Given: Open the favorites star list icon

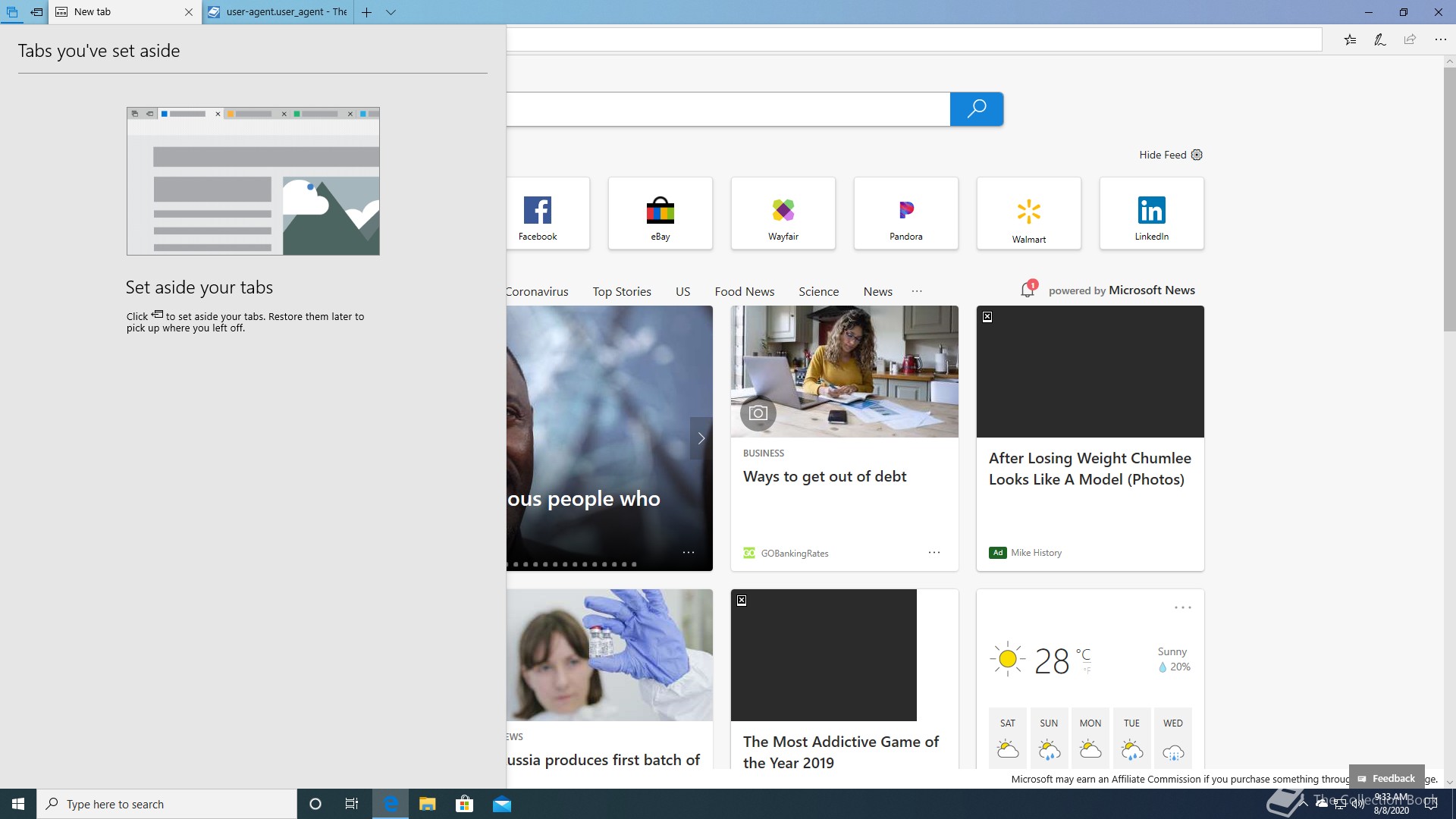Looking at the screenshot, I should coord(1350,39).
